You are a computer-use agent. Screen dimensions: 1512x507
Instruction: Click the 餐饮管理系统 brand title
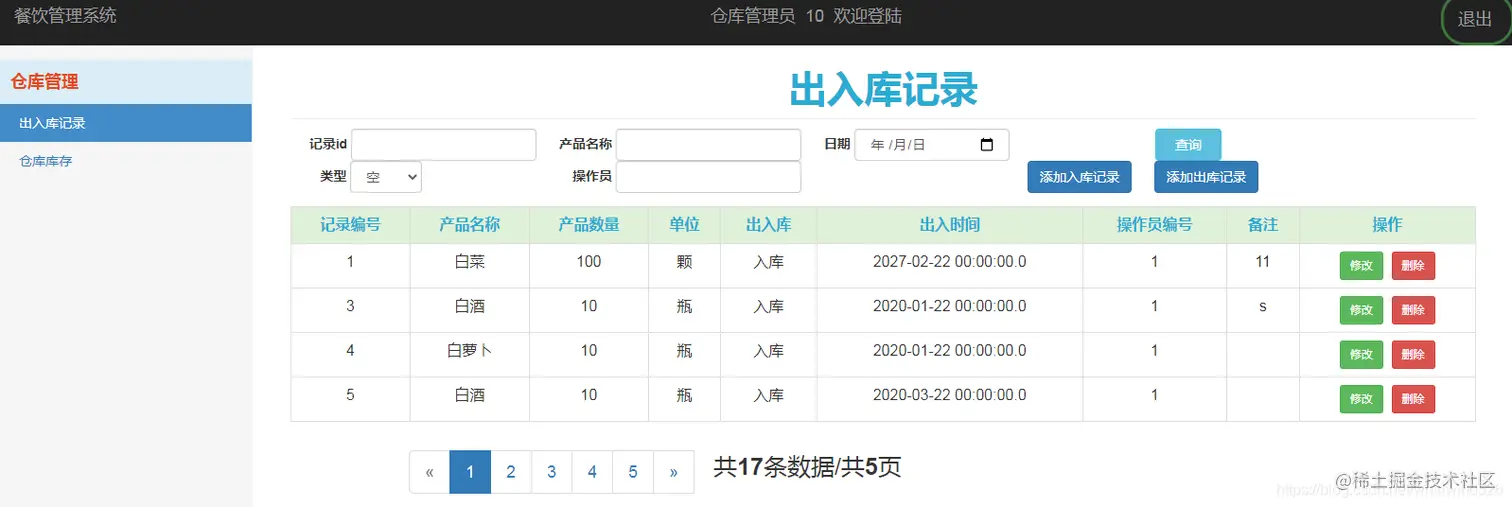65,16
